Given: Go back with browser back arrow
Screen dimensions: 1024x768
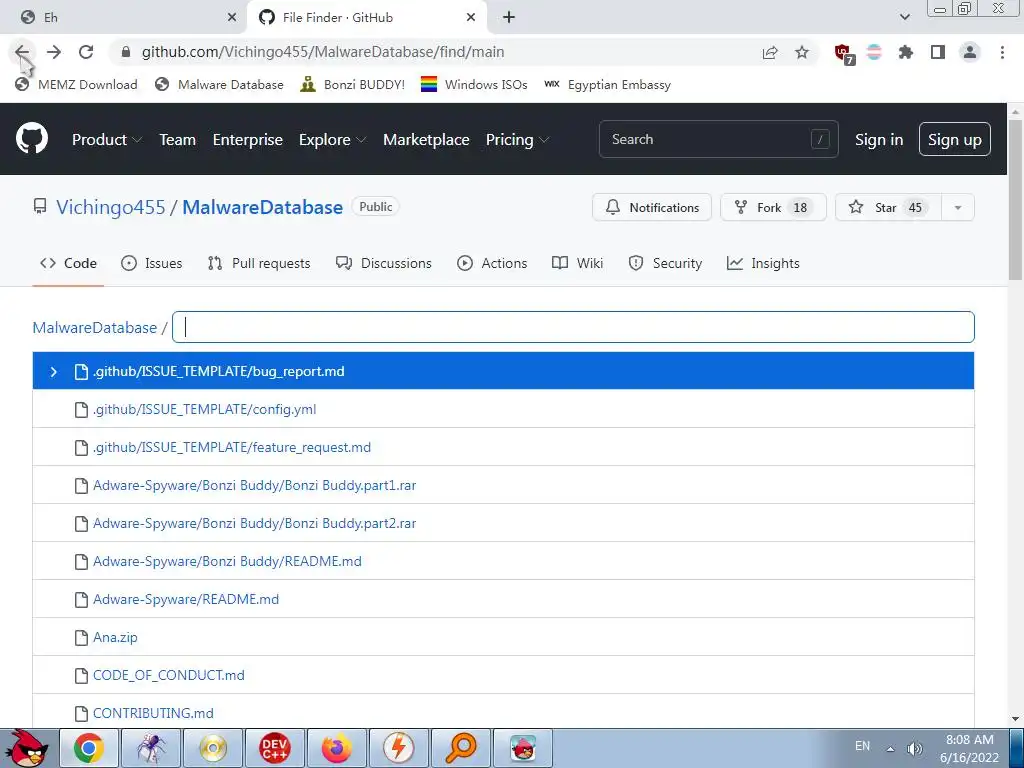Looking at the screenshot, I should 22,52.
